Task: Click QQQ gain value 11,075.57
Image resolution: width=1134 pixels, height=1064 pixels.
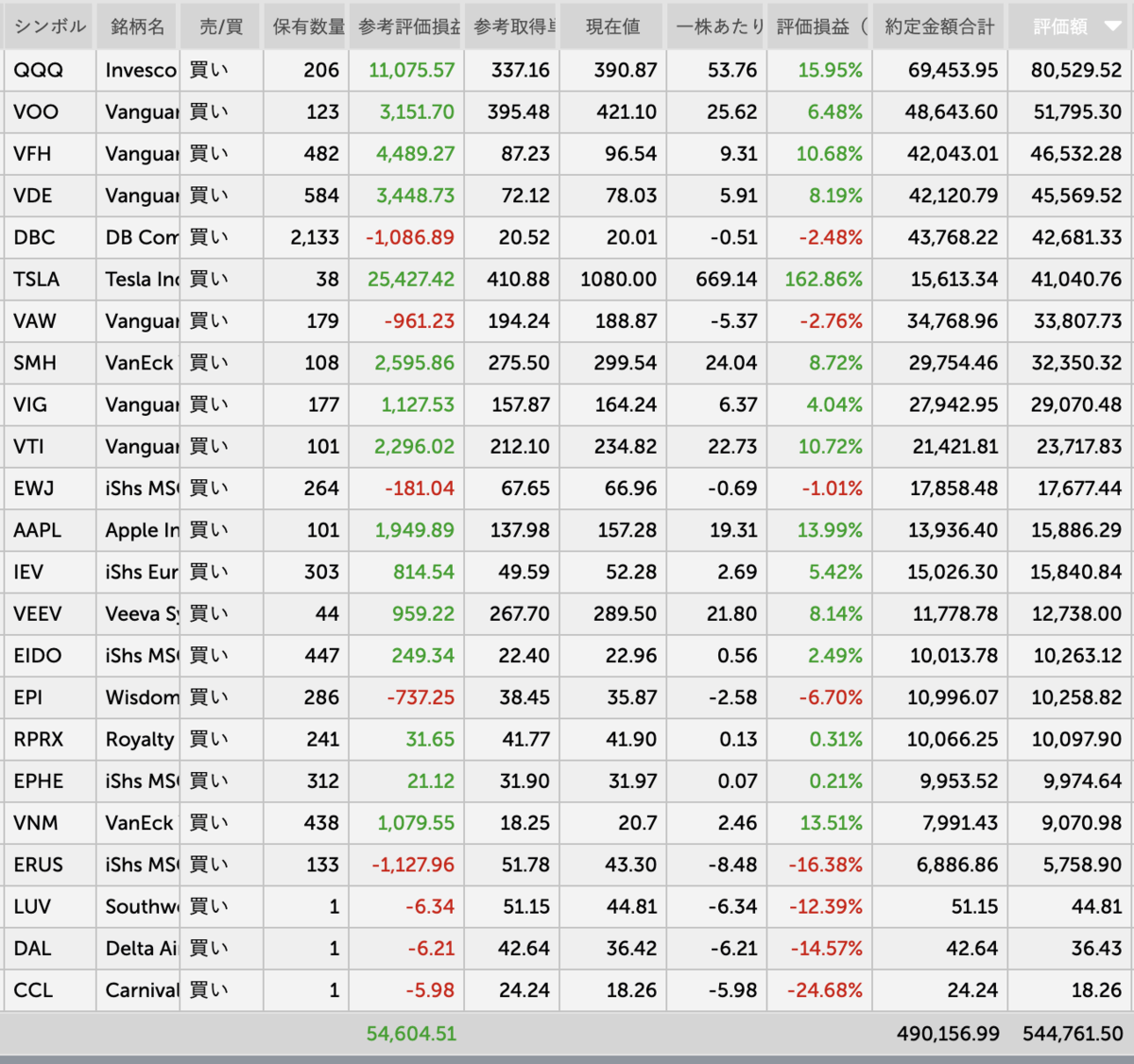Action: 411,71
